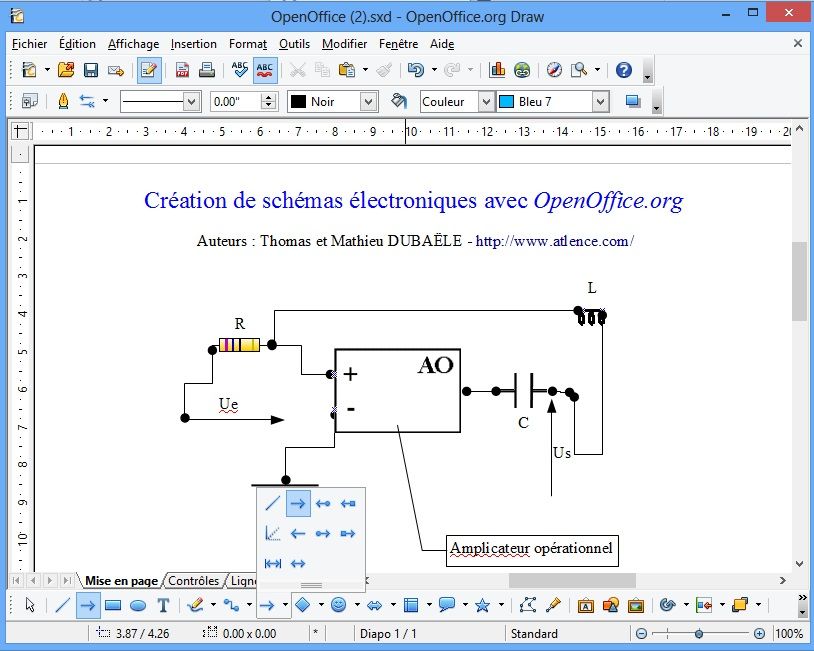Open the Bleu 7 fill color dropdown
This screenshot has height=651, width=814.
tap(600, 102)
